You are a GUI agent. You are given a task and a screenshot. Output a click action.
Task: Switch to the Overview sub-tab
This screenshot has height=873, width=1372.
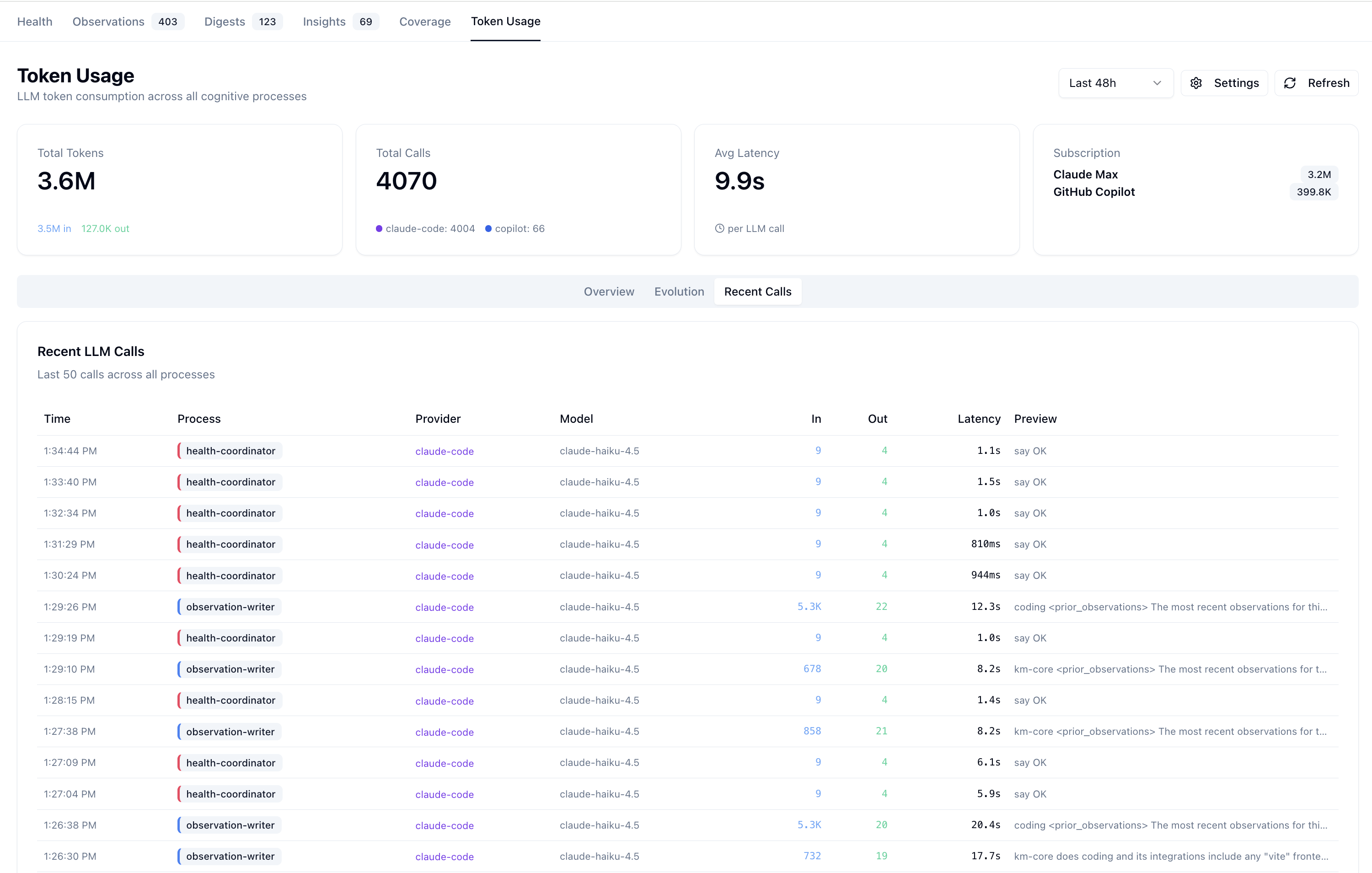point(609,291)
